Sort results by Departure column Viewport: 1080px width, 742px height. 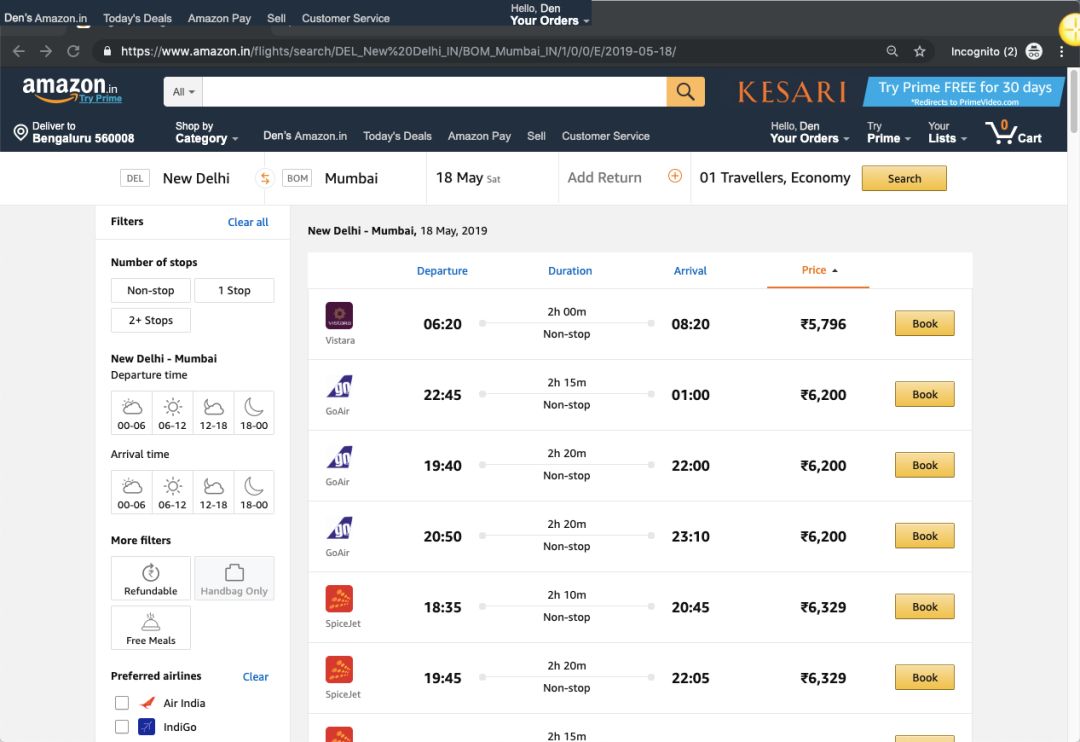[442, 271]
